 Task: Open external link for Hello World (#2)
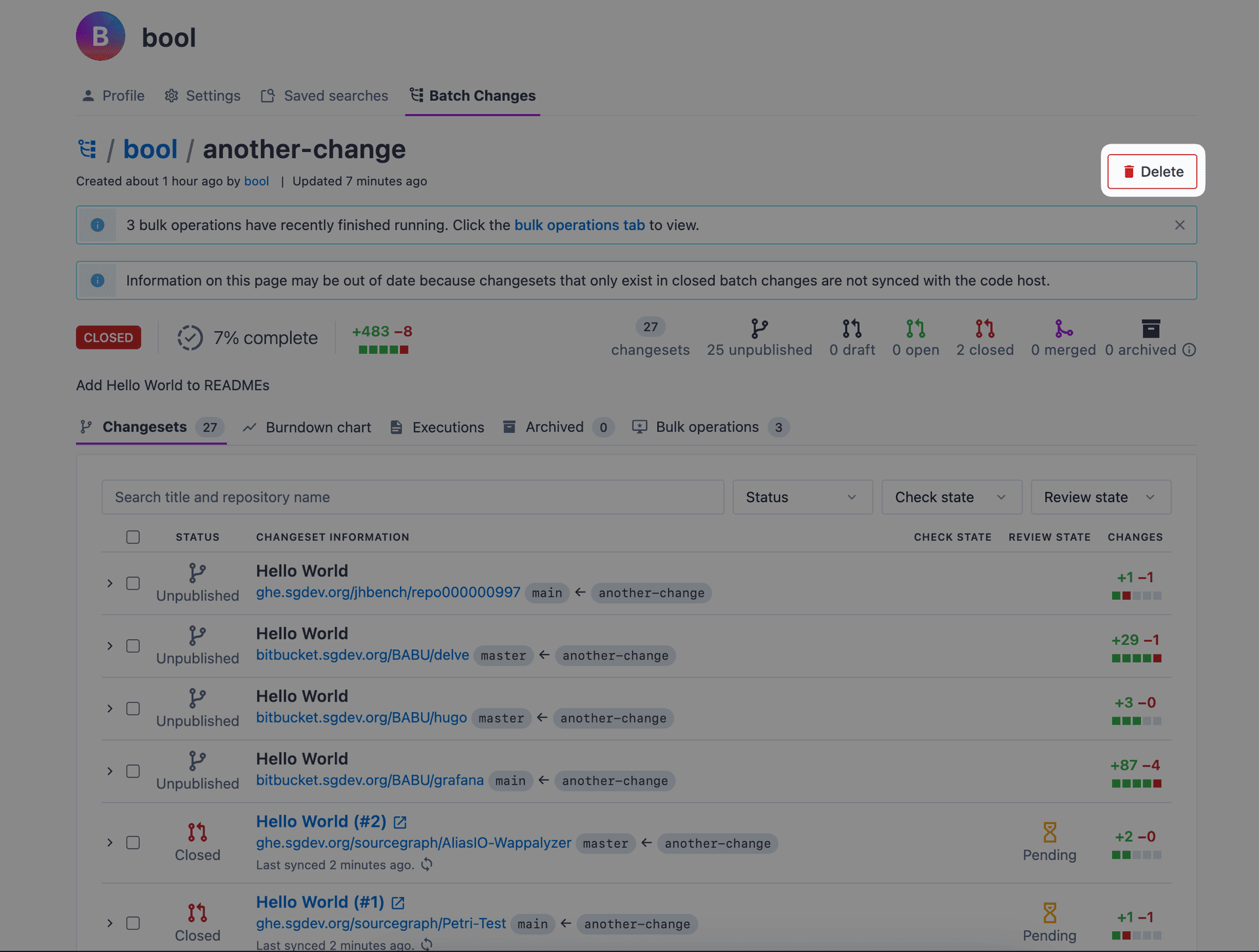coord(400,822)
